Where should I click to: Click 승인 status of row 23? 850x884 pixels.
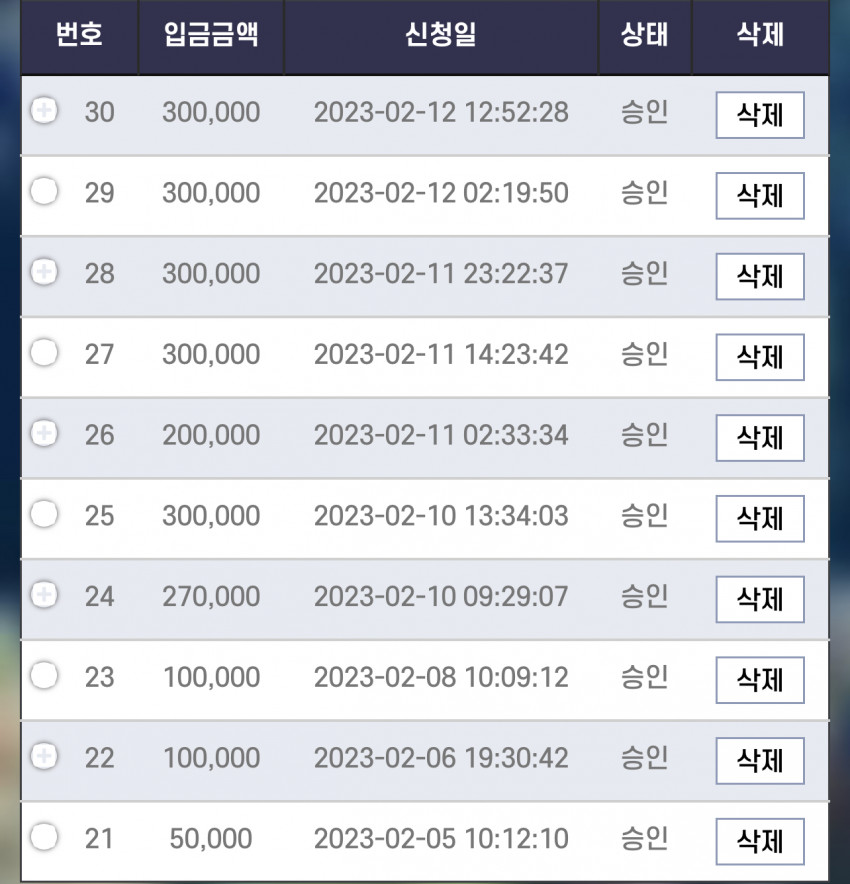pos(644,677)
